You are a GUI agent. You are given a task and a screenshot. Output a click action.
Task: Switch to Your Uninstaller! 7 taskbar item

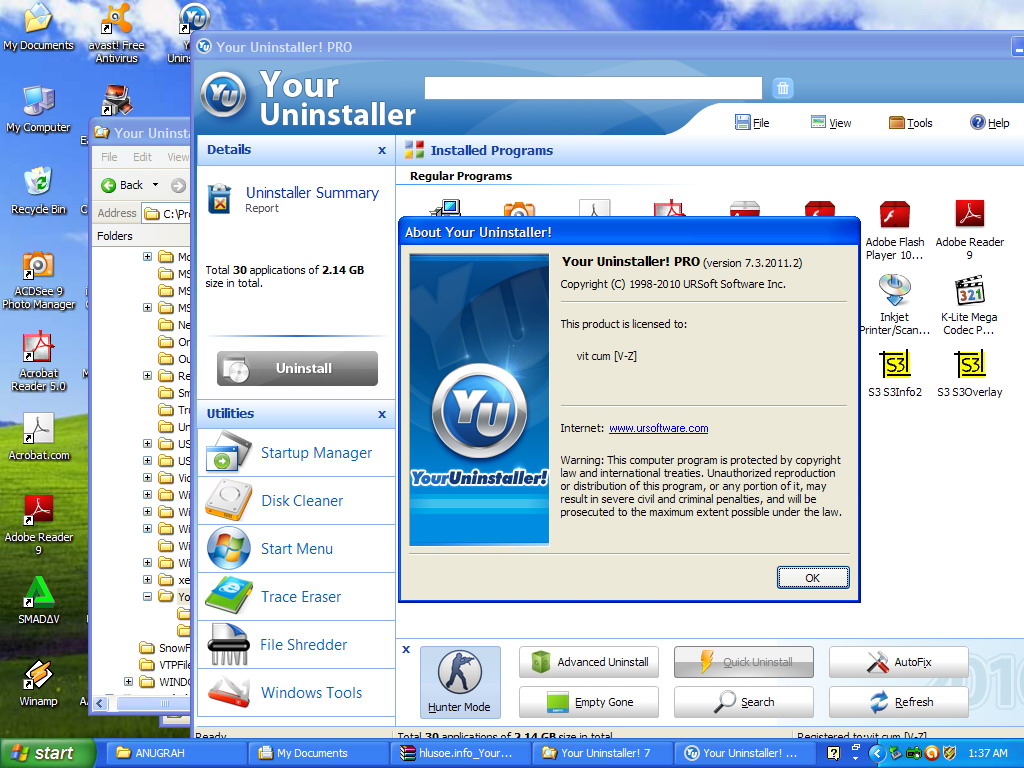602,753
